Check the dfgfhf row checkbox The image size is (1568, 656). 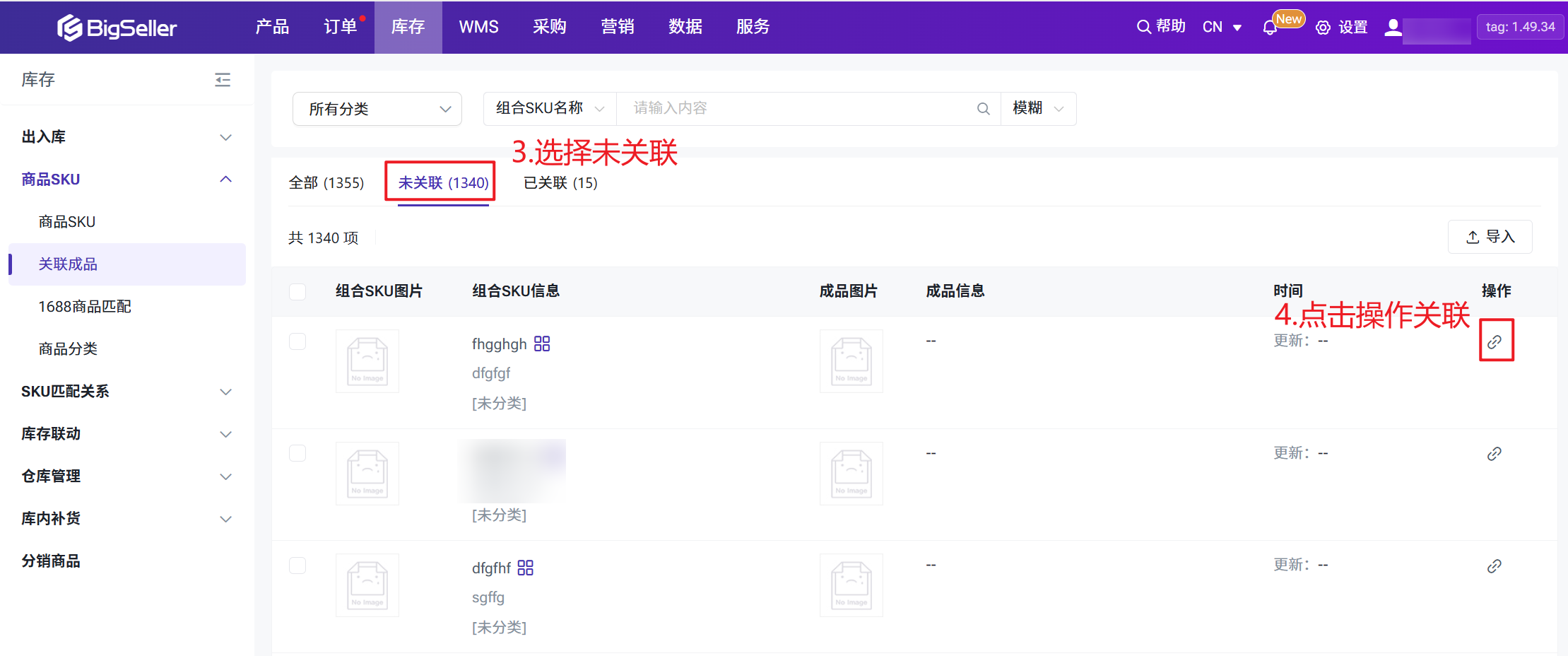(297, 566)
